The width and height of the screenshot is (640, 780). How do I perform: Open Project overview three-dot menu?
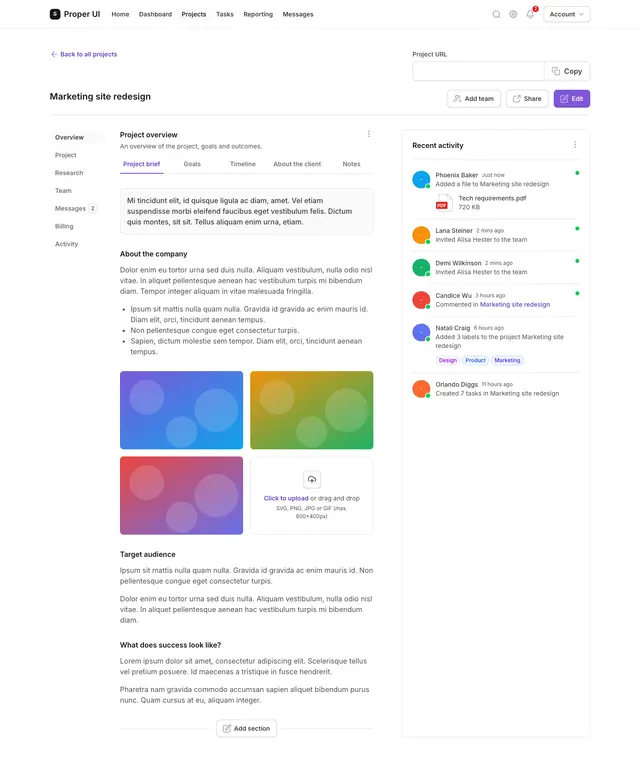click(368, 134)
